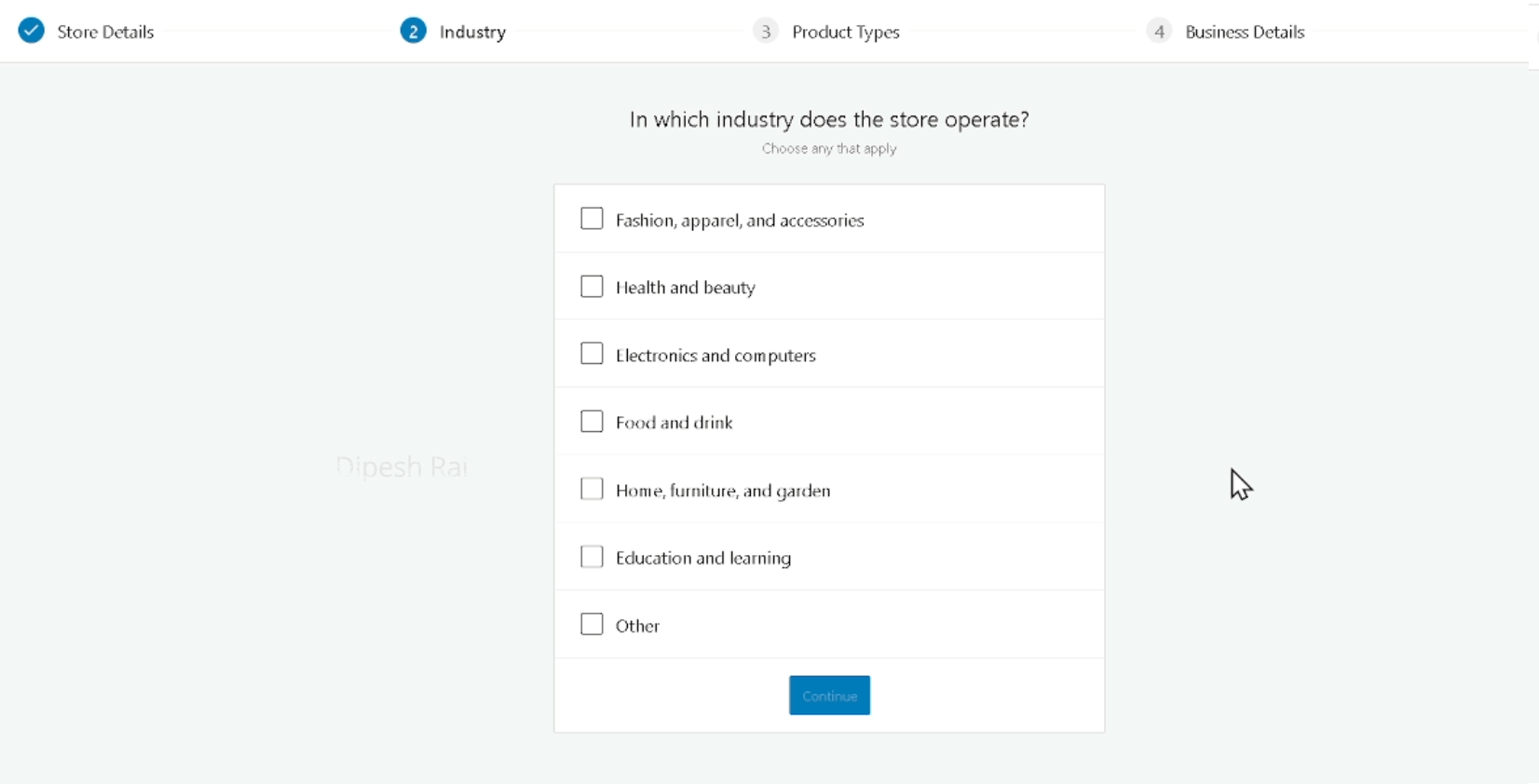Go back to the Store Details step label

(105, 32)
